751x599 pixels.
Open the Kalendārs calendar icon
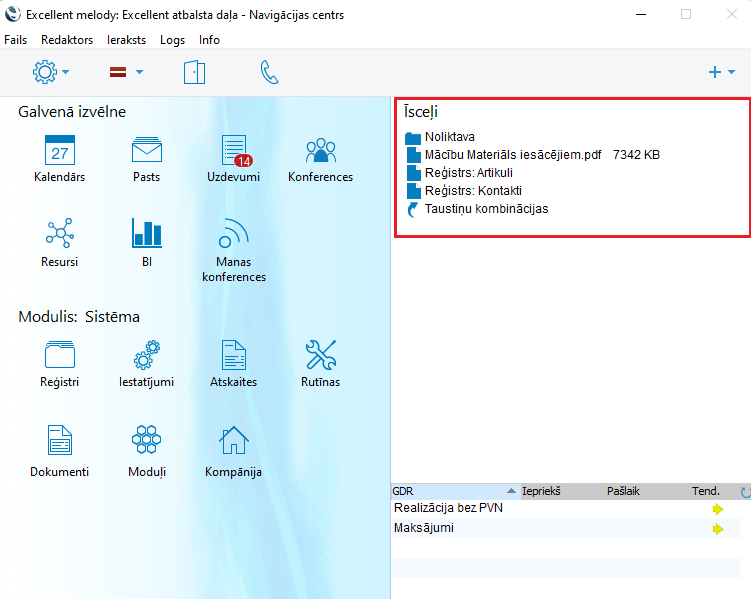click(x=60, y=151)
